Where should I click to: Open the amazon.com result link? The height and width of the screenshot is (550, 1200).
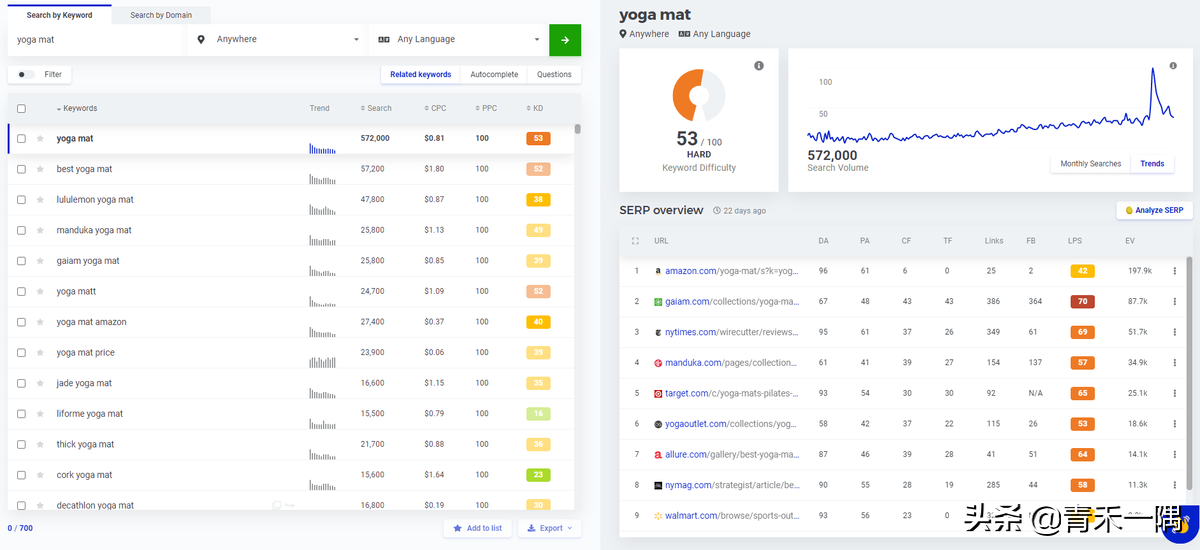point(732,271)
